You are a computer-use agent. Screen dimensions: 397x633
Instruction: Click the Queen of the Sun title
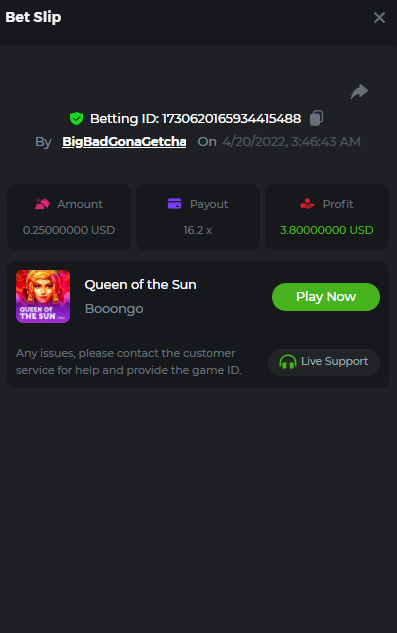(141, 285)
